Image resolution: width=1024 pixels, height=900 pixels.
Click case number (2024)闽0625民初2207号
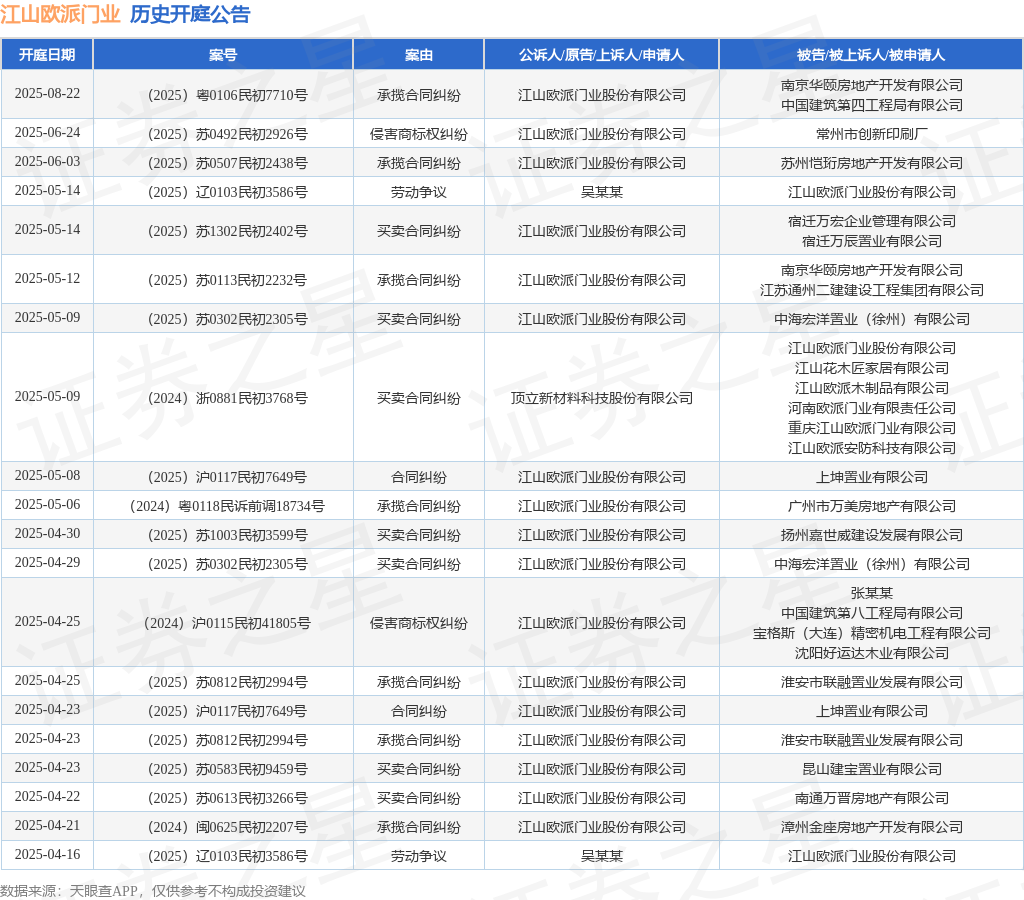pos(227,828)
